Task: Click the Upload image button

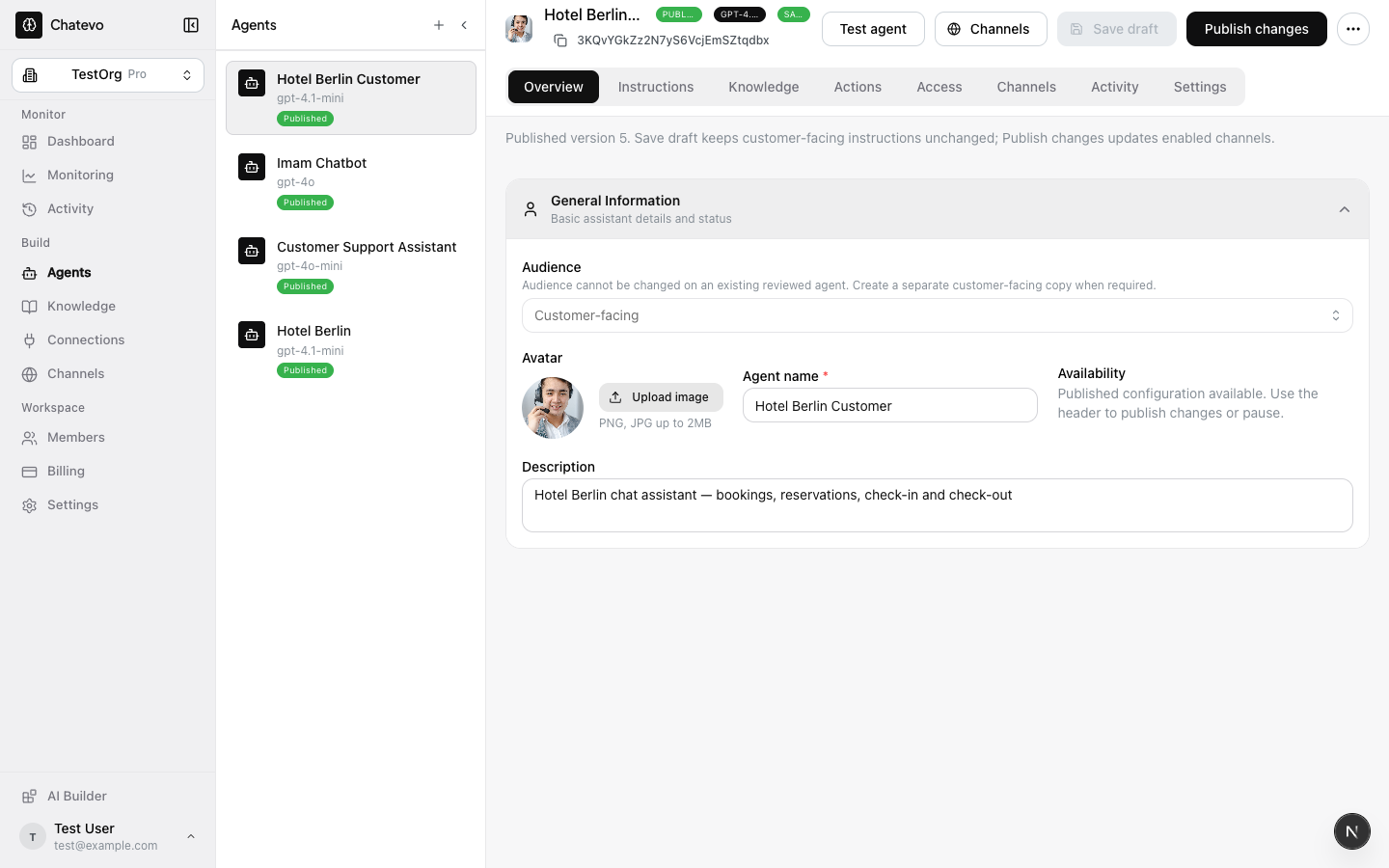Action: tap(661, 397)
